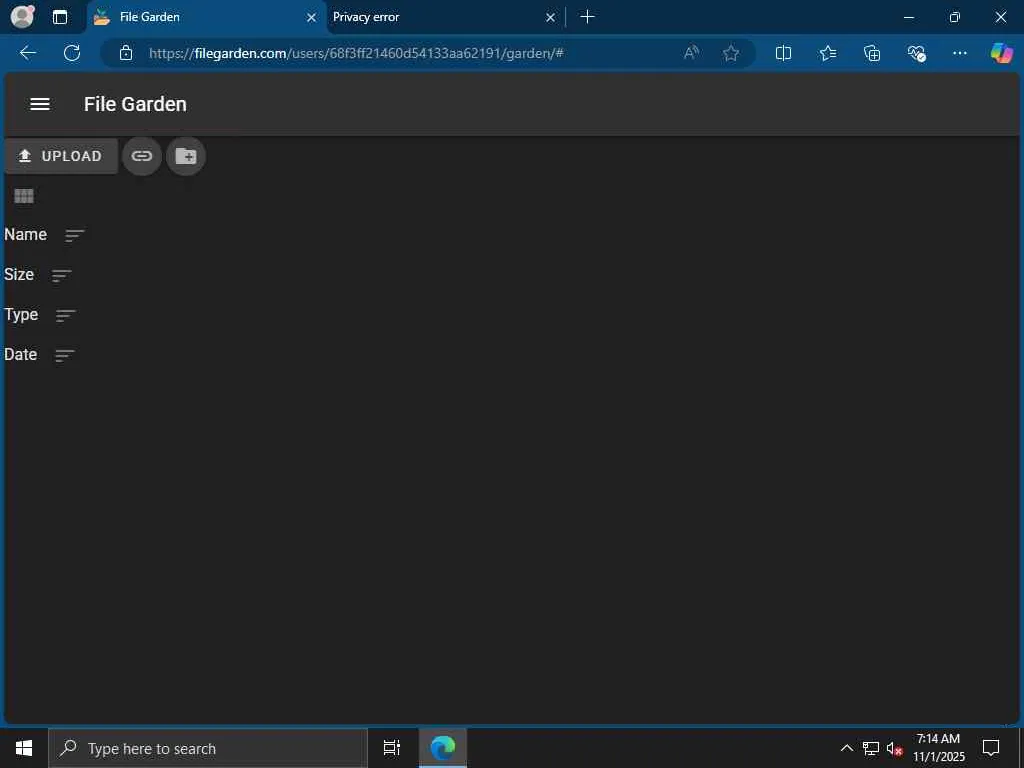This screenshot has width=1024, height=768.
Task: Open the muted volume tray icon
Action: (894, 748)
